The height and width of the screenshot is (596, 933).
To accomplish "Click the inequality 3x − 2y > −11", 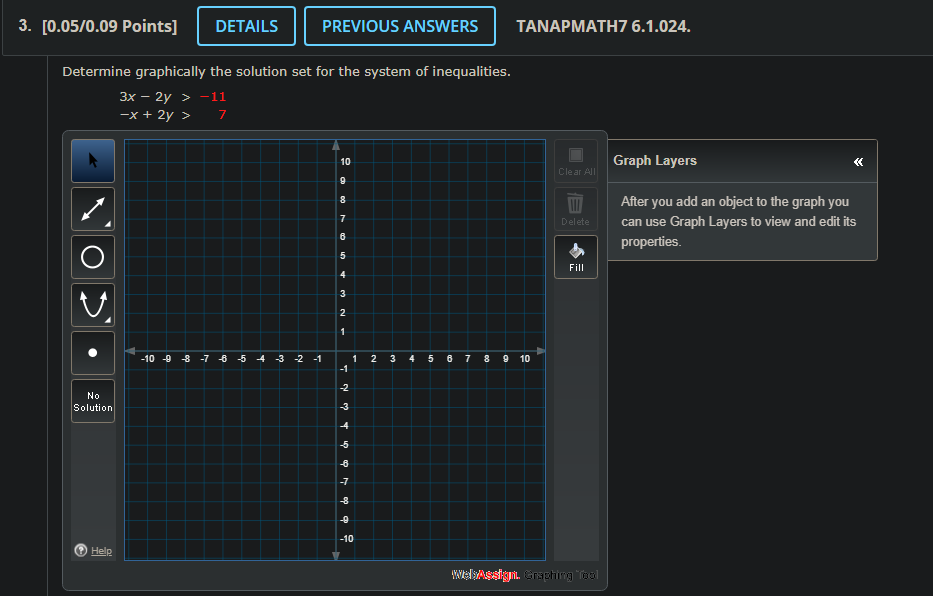I will tap(173, 96).
